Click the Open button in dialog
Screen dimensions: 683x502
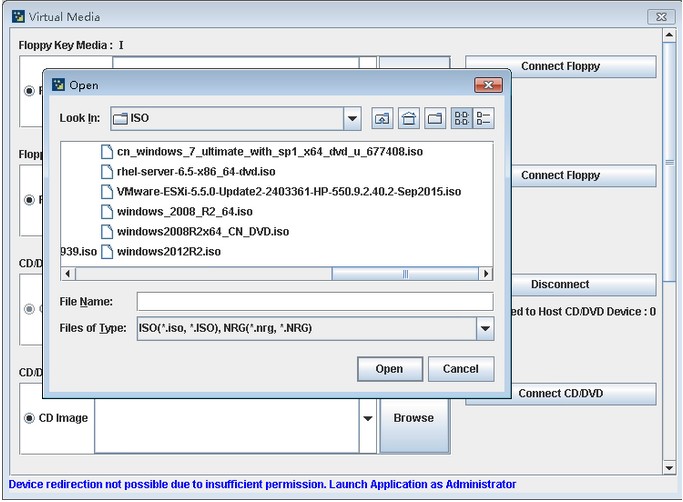point(390,369)
